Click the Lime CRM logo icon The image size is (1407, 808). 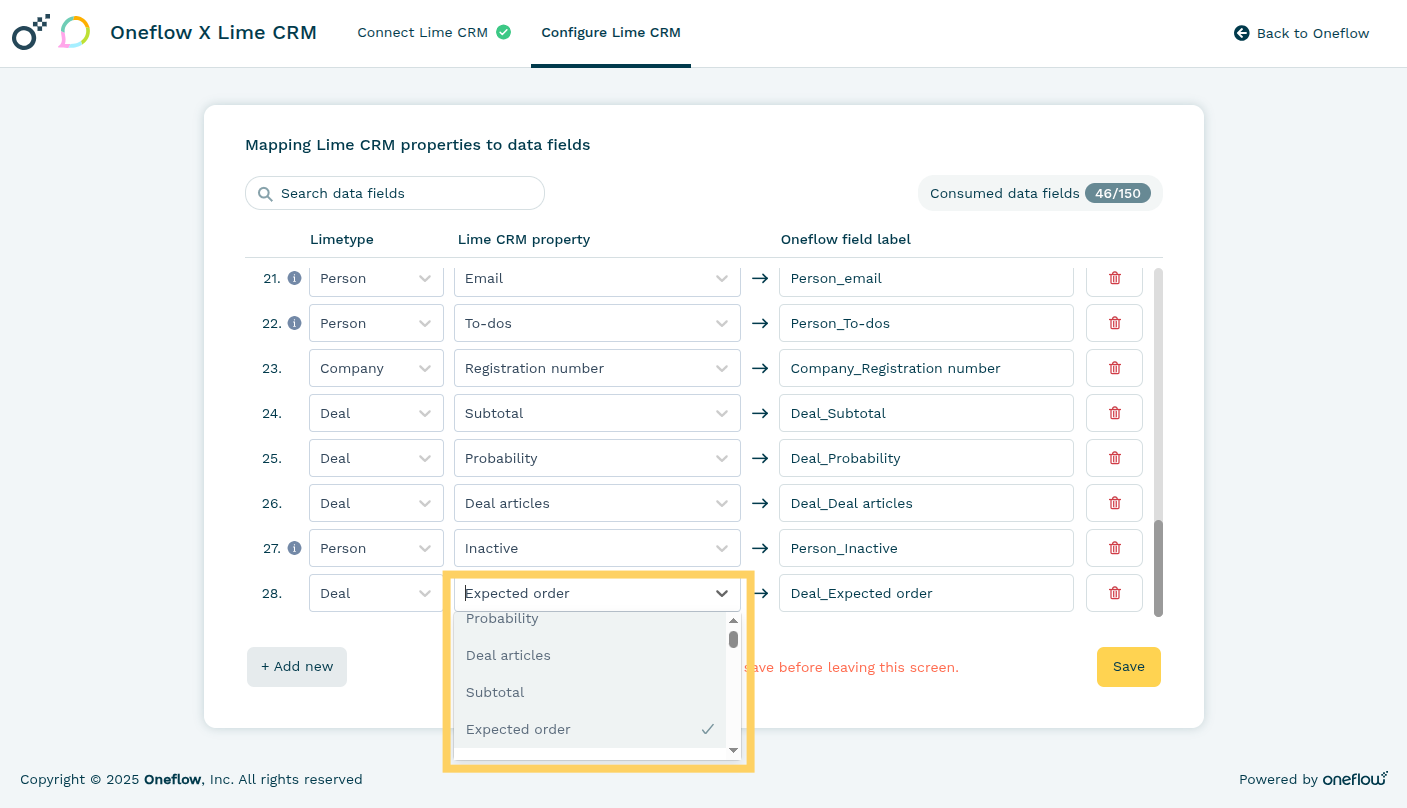(x=74, y=33)
